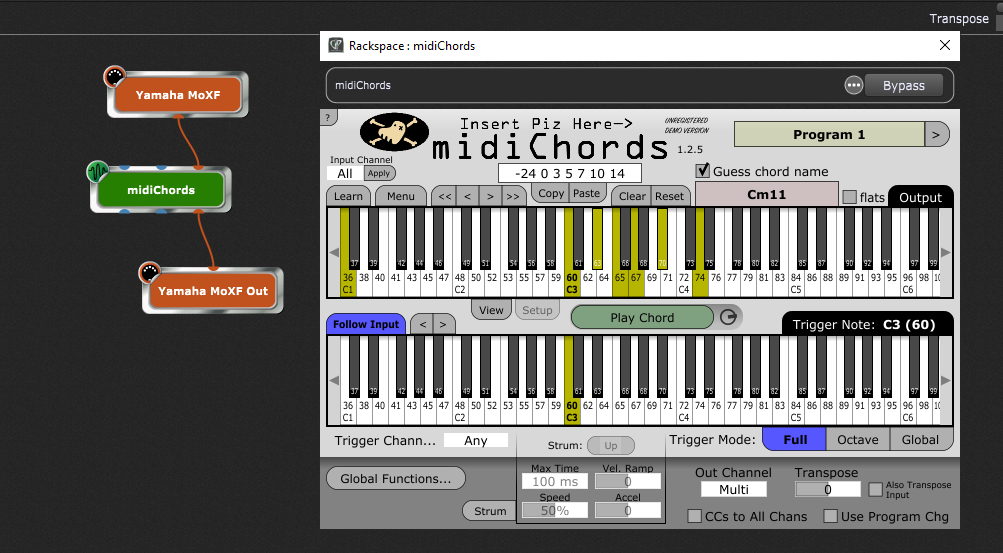The width and height of the screenshot is (1003, 553).
Task: Adjust the Vel. Ramp slider
Action: click(628, 481)
